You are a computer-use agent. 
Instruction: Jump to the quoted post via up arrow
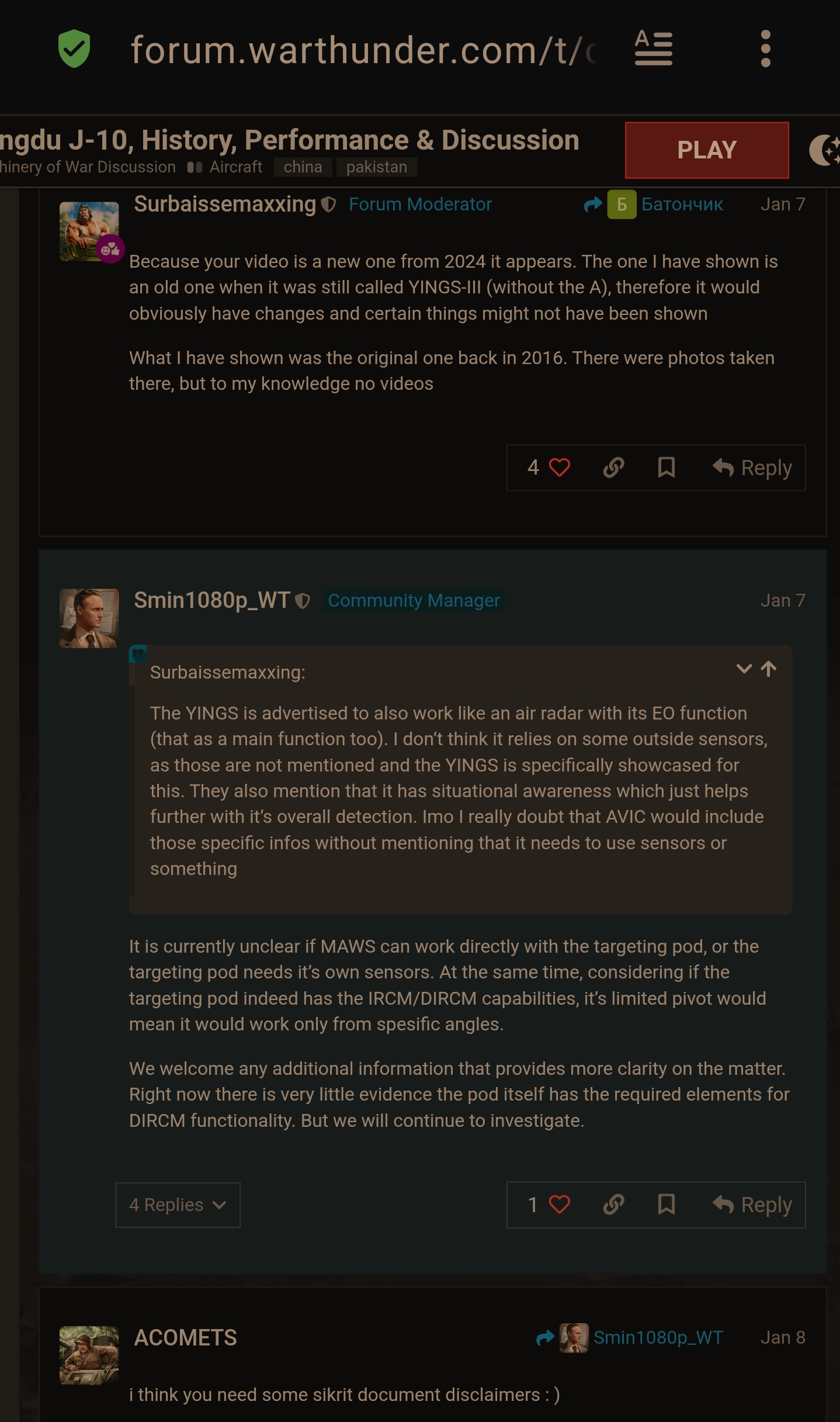coord(769,669)
